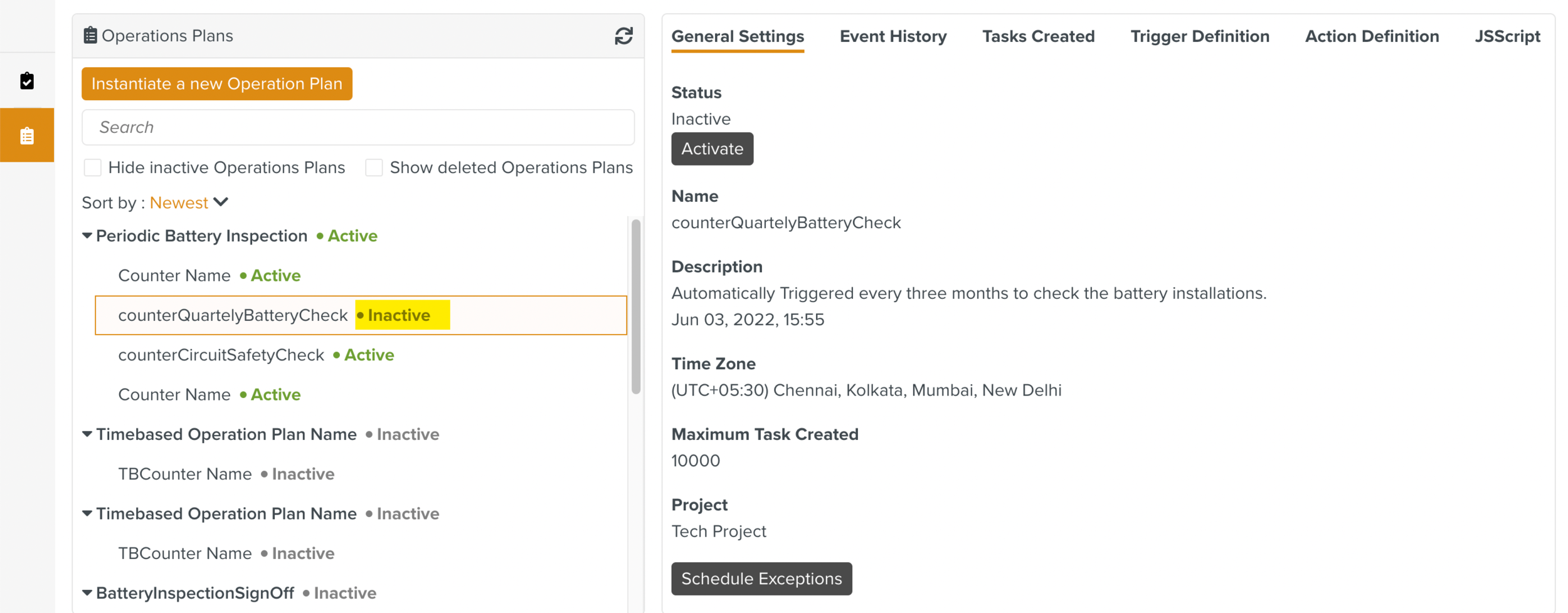The image size is (1568, 613).
Task: Enable Hide inactive Operations Plans checkbox
Action: pyautogui.click(x=93, y=168)
